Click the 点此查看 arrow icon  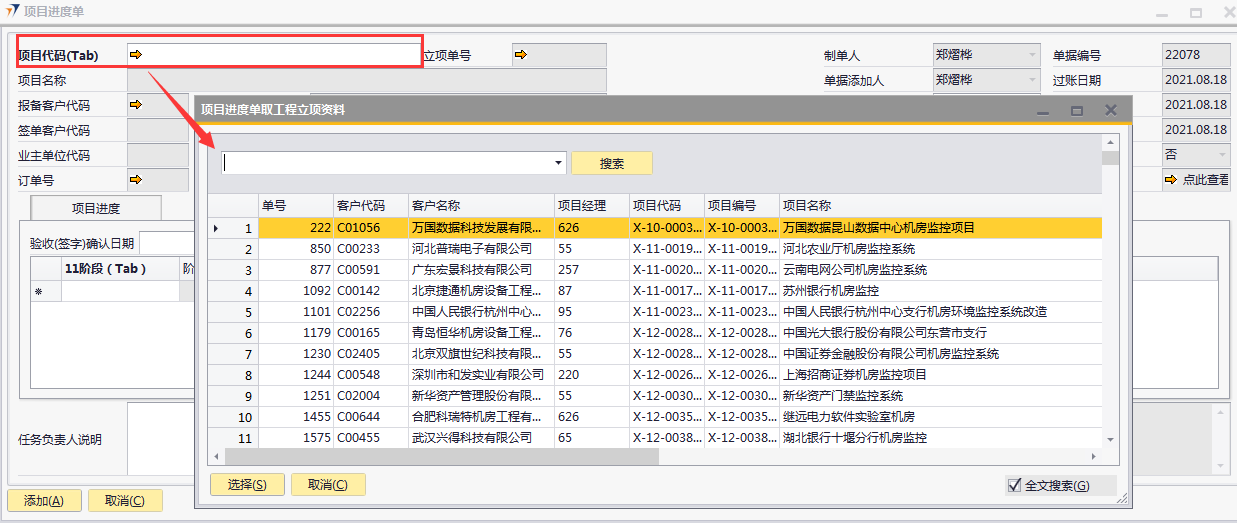pos(1171,180)
